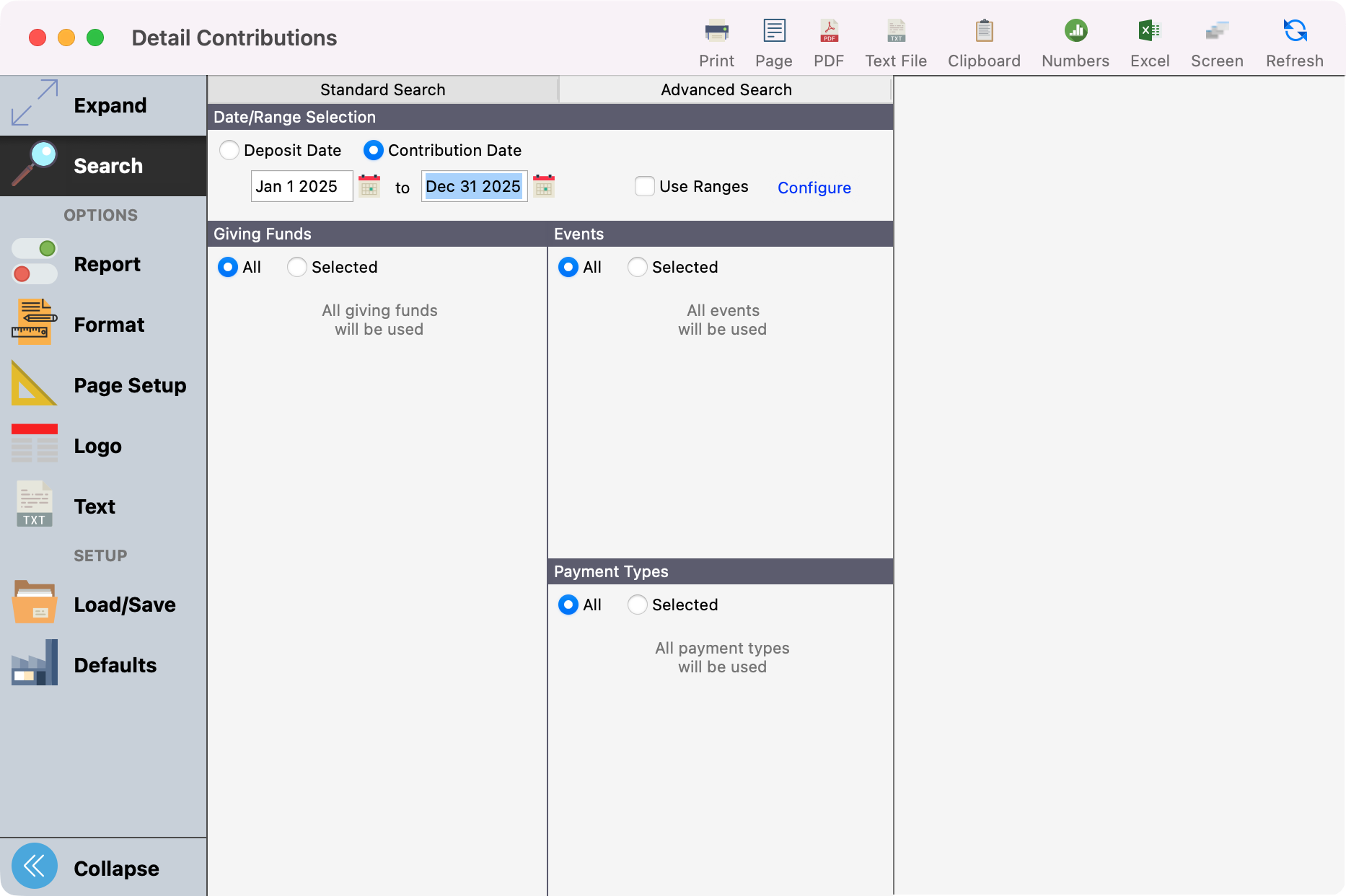1346x896 pixels.
Task: Open the Defaults factory icon
Action: [x=35, y=662]
